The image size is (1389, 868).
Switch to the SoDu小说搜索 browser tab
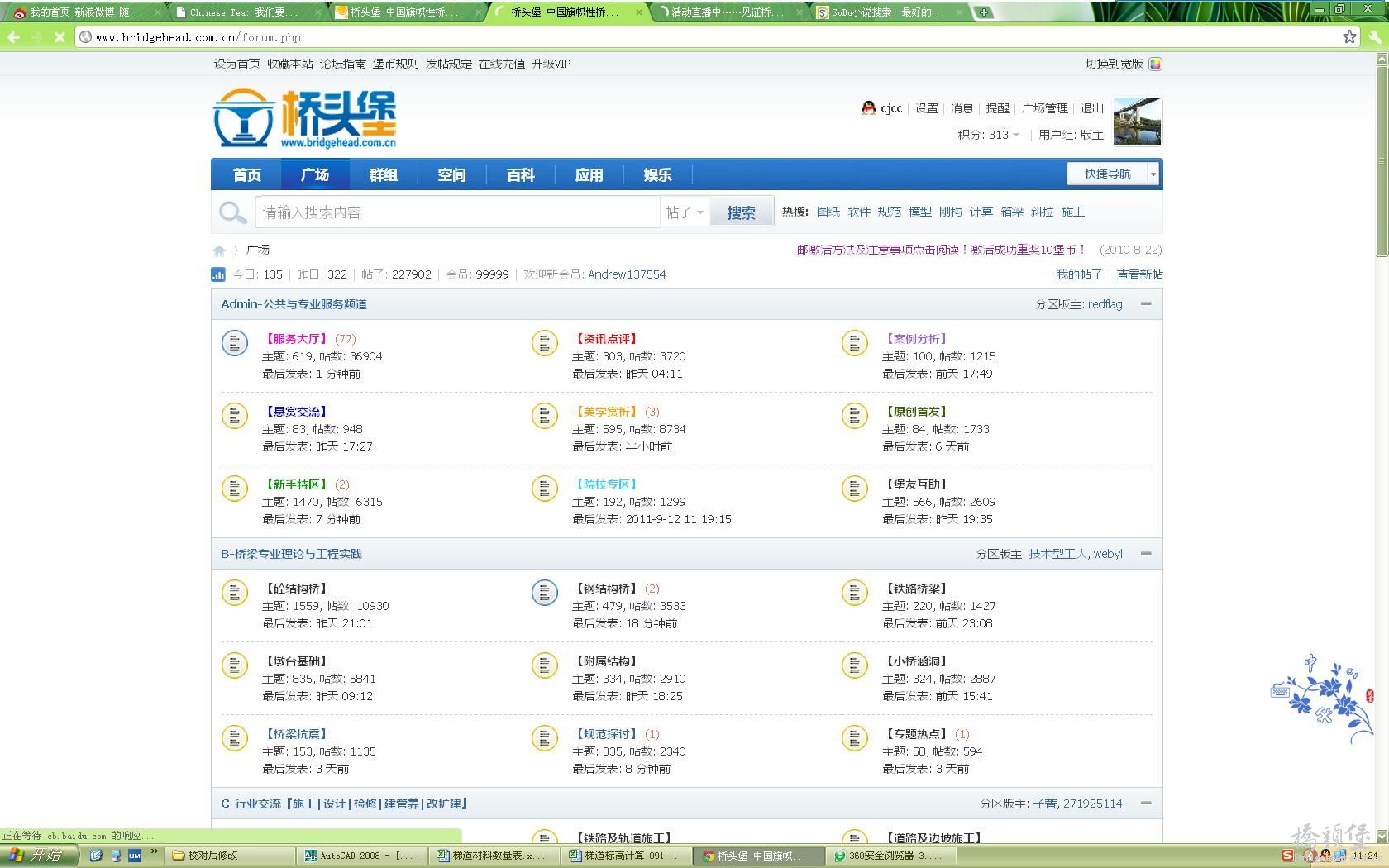click(x=889, y=12)
